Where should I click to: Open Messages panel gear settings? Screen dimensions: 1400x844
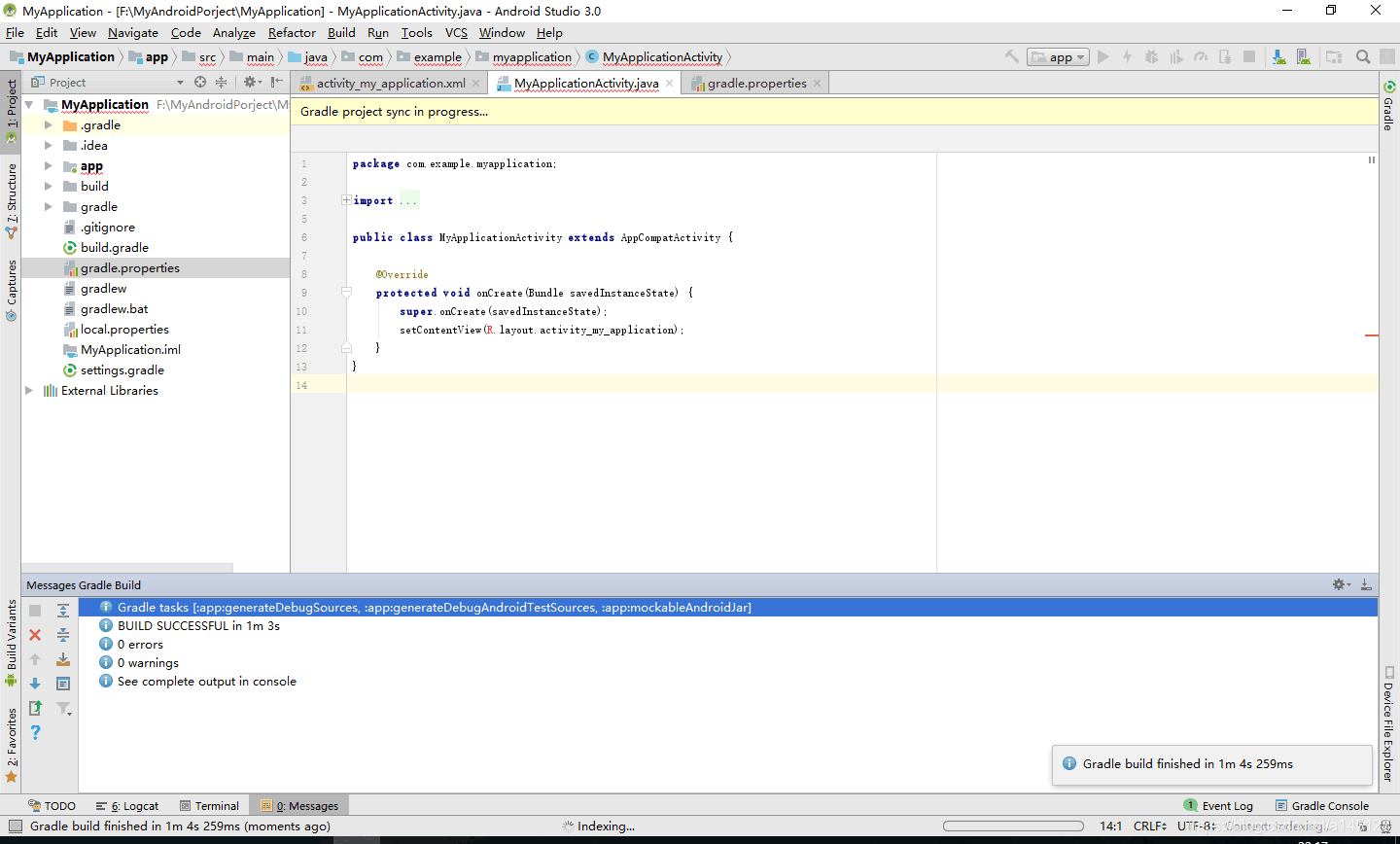(1342, 584)
